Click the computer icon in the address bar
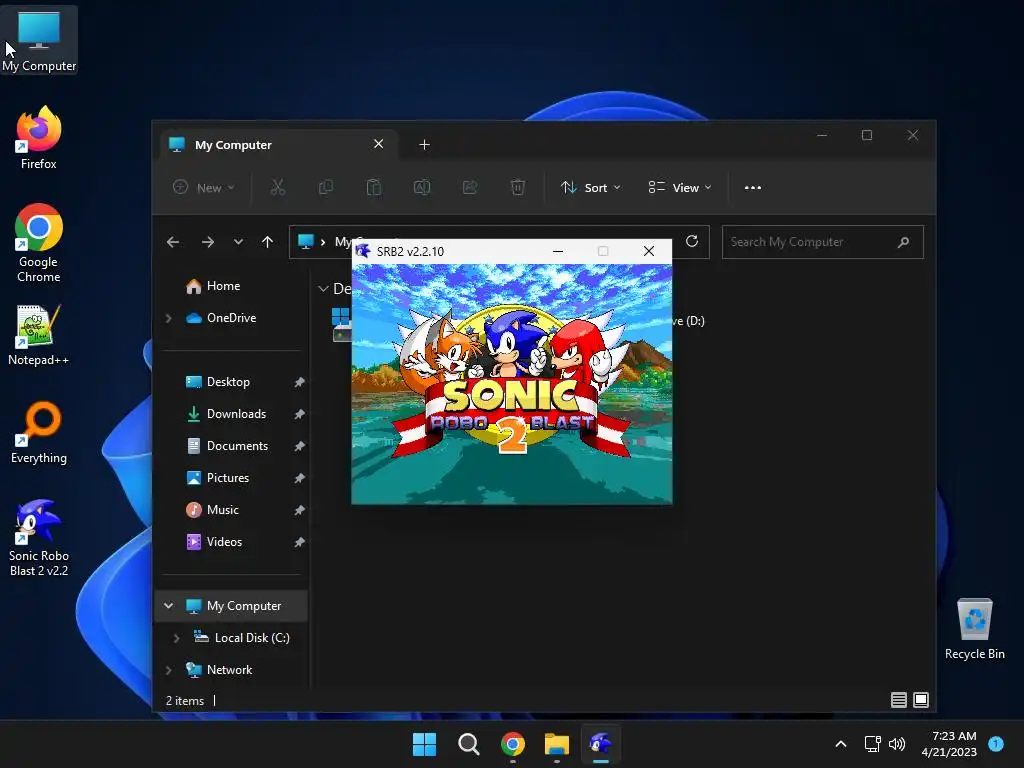The image size is (1024, 768). pos(305,241)
